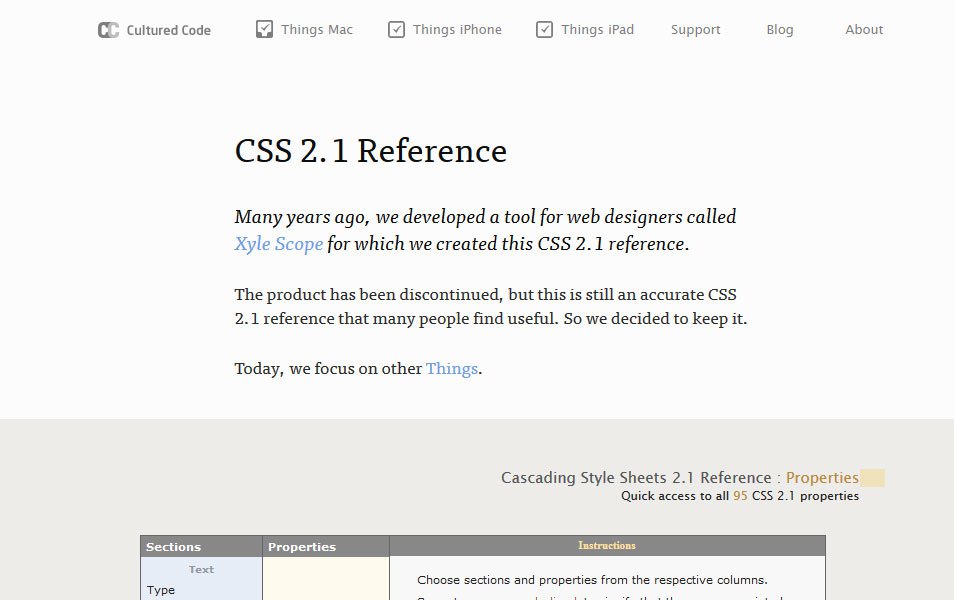954x600 pixels.
Task: Open the Things Mac page
Action: click(316, 30)
